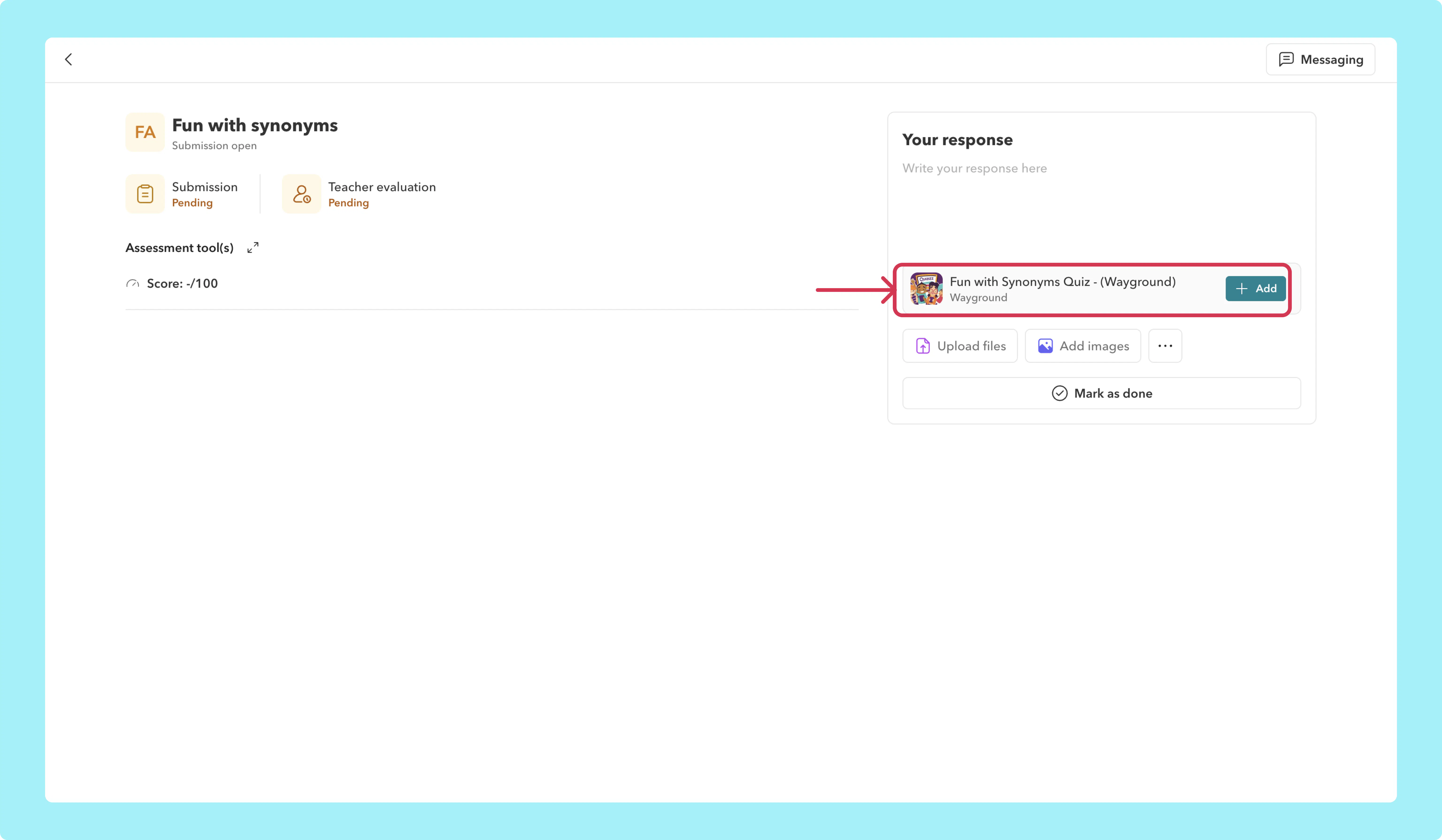Click the Add images button
1442x840 pixels.
coord(1083,346)
